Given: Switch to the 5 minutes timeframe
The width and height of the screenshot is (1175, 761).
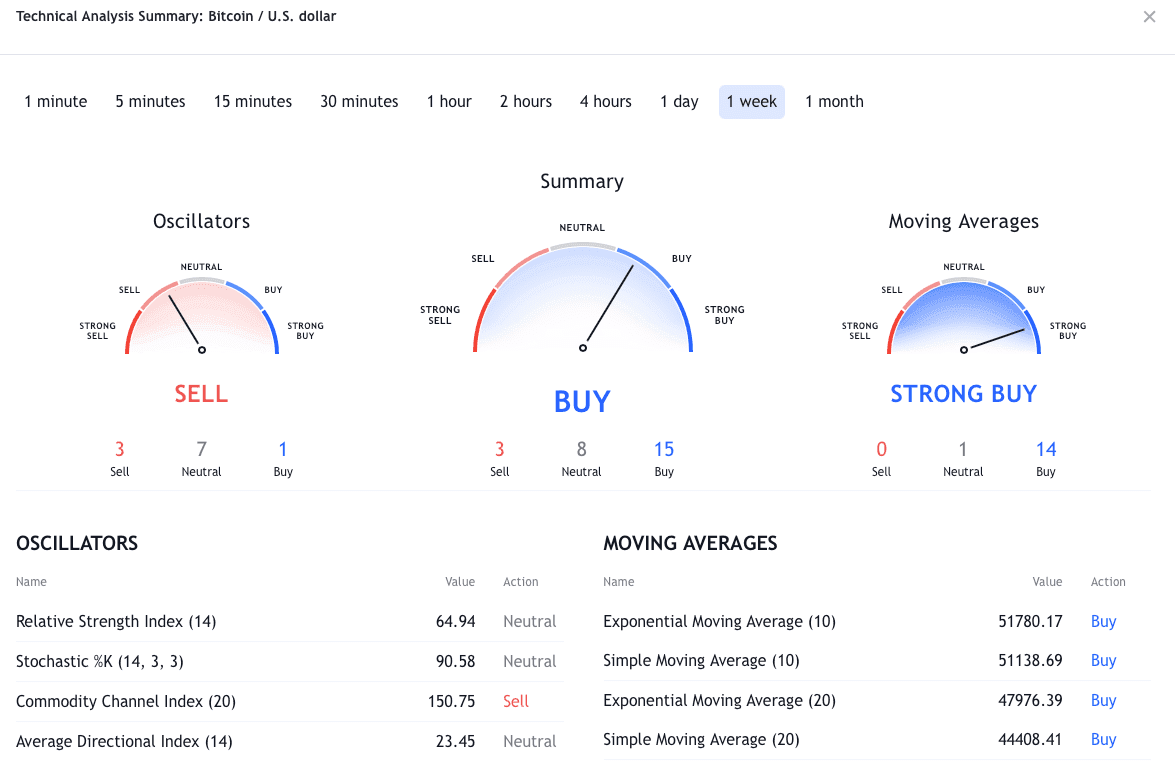Looking at the screenshot, I should pos(150,102).
